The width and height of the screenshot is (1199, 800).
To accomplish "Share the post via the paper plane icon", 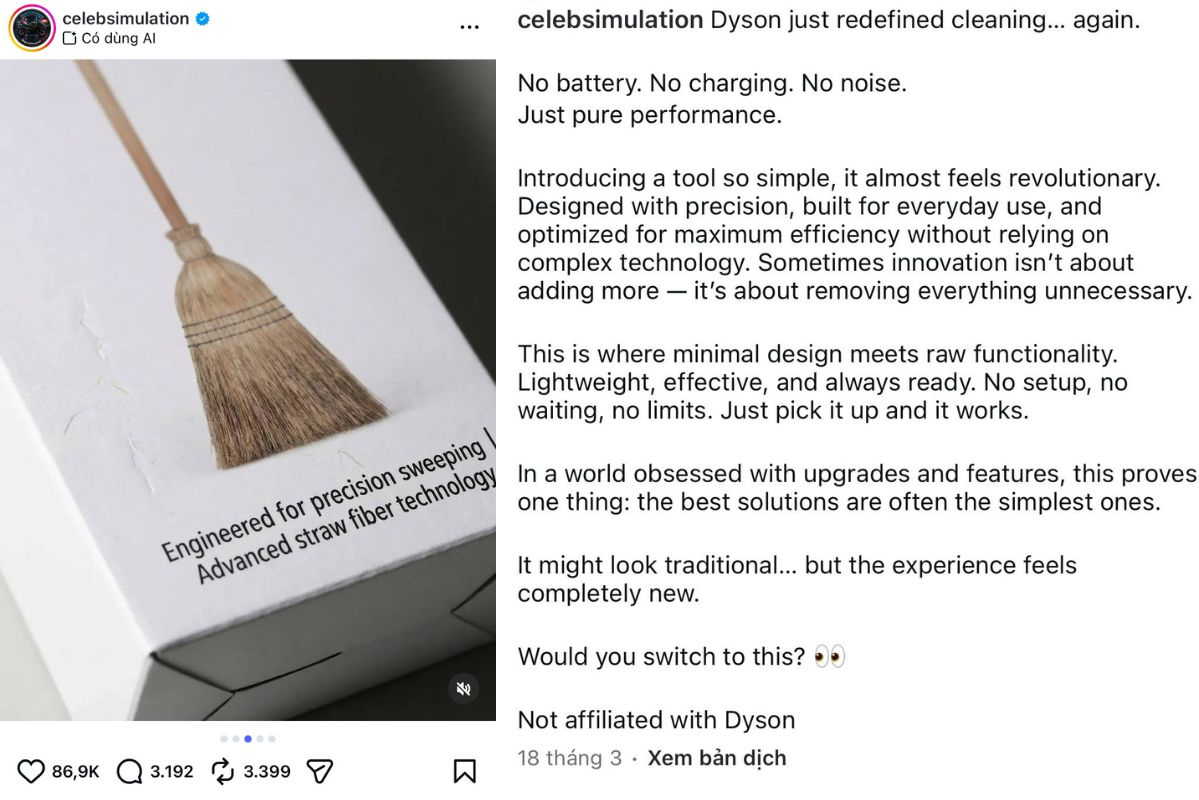I will point(319,770).
